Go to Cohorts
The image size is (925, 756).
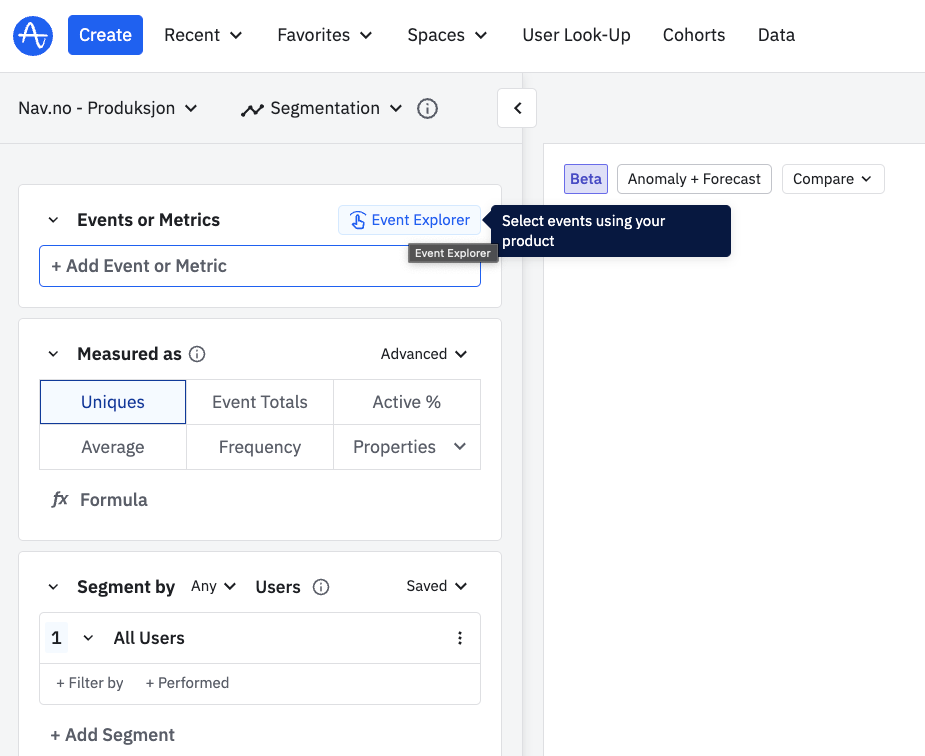(x=693, y=35)
